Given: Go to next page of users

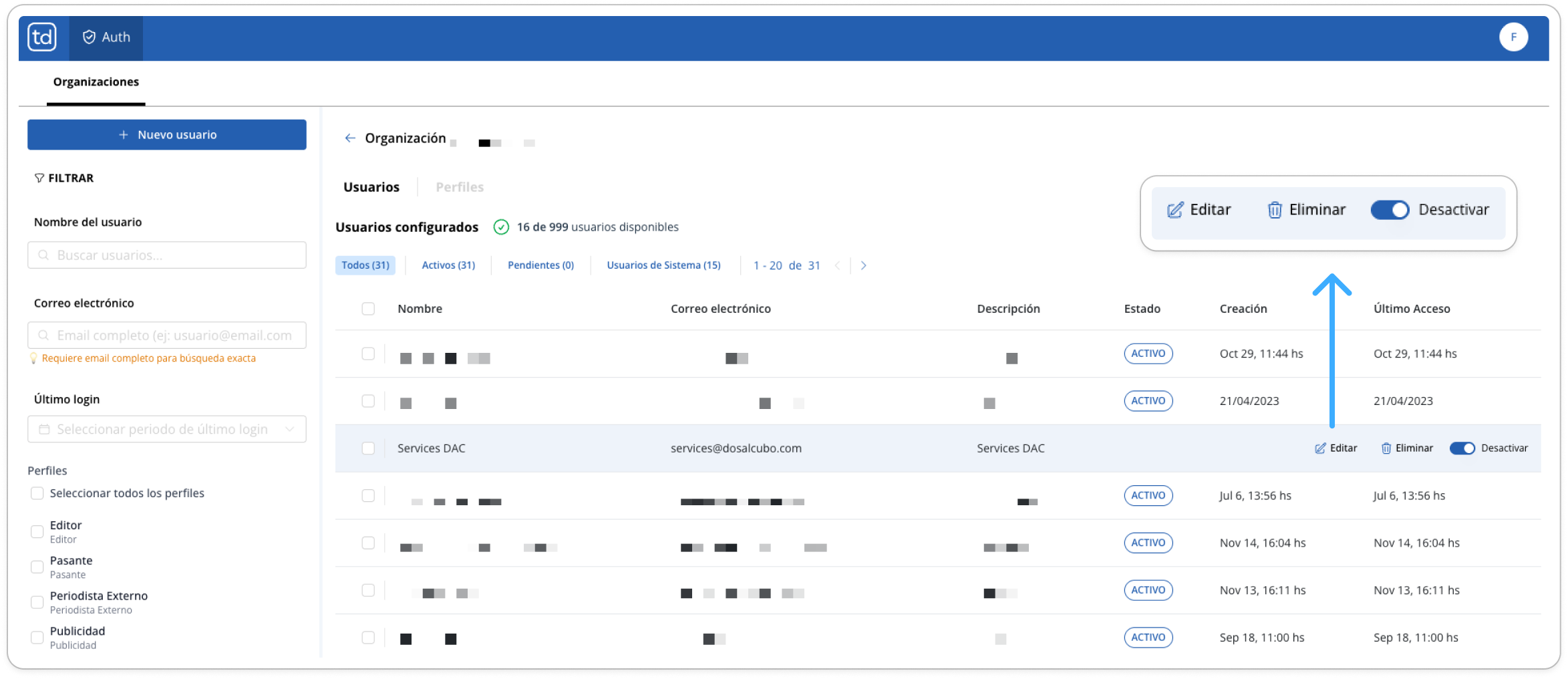Looking at the screenshot, I should coord(864,265).
